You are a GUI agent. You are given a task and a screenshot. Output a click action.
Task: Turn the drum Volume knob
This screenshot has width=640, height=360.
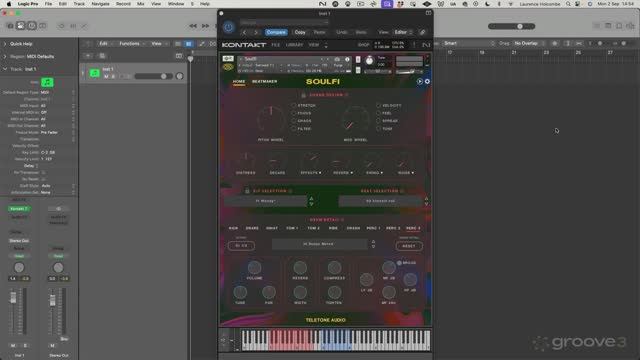(x=254, y=268)
